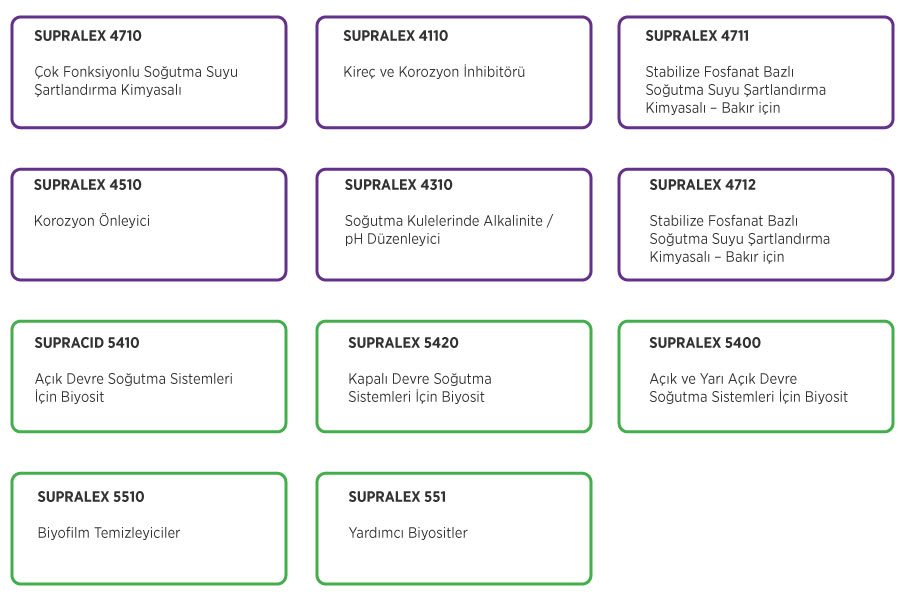
Task: Click the 'Korozyon Önleyici' description text
Action: point(92,221)
